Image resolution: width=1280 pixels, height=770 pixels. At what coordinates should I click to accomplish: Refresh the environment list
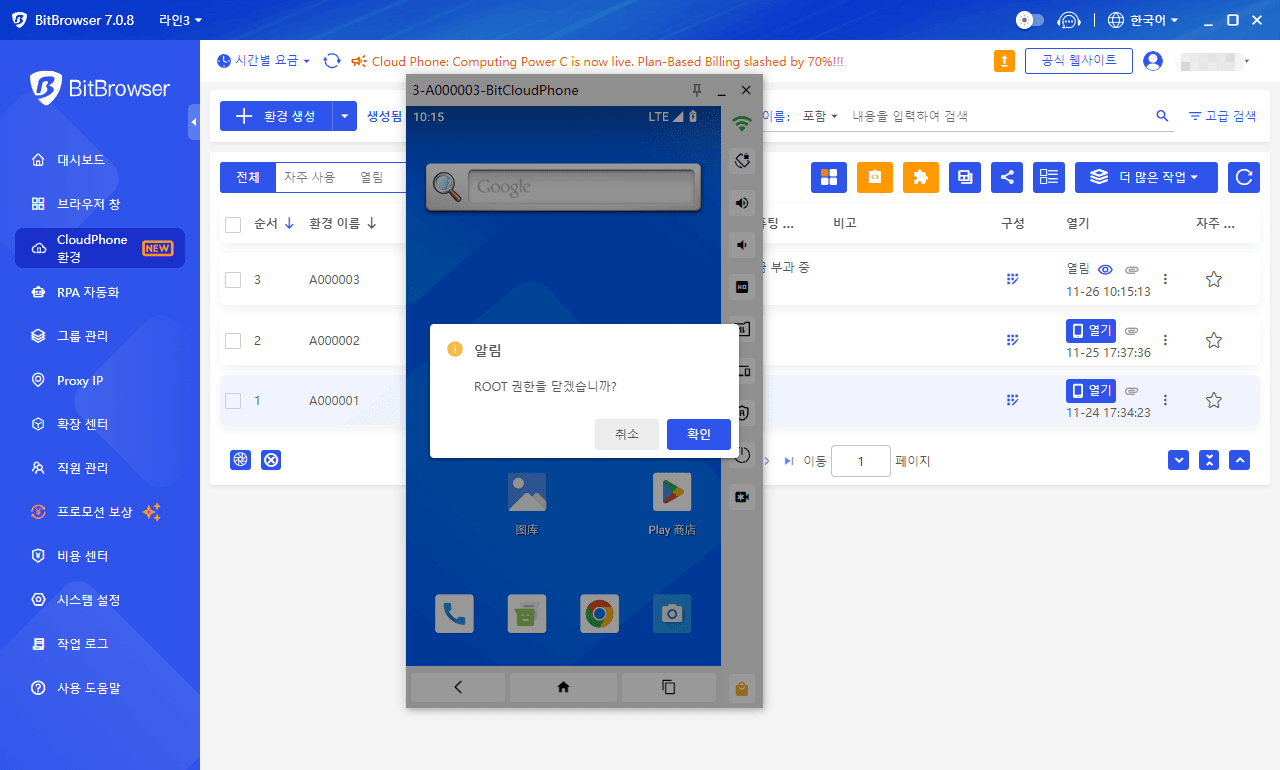[1243, 177]
